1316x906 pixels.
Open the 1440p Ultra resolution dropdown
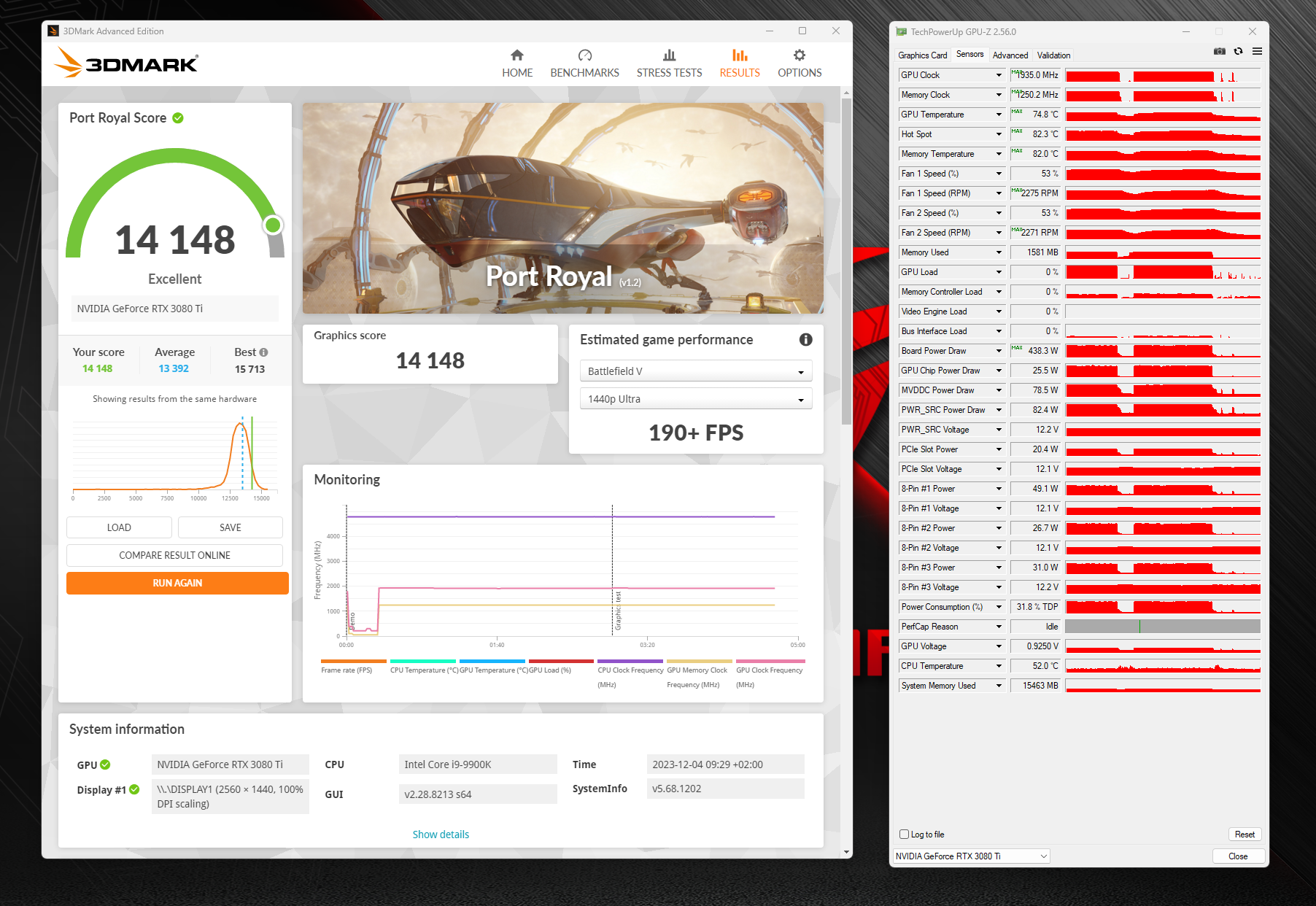[696, 399]
